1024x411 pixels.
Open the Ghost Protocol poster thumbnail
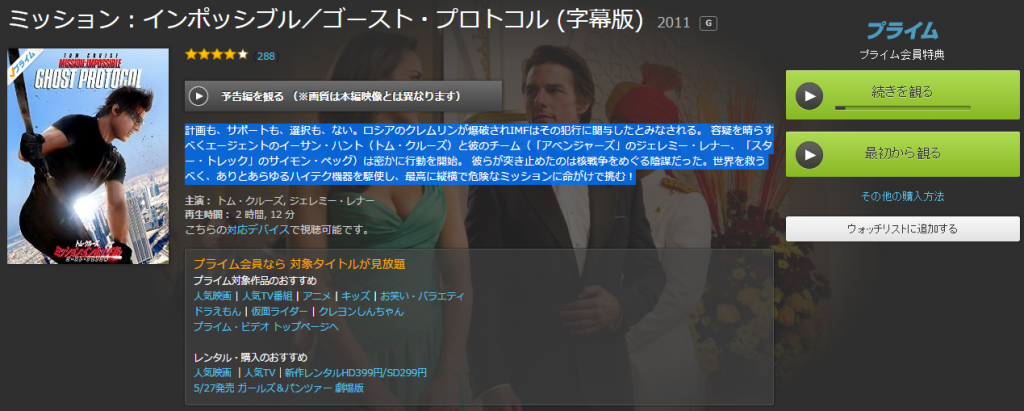coord(88,156)
